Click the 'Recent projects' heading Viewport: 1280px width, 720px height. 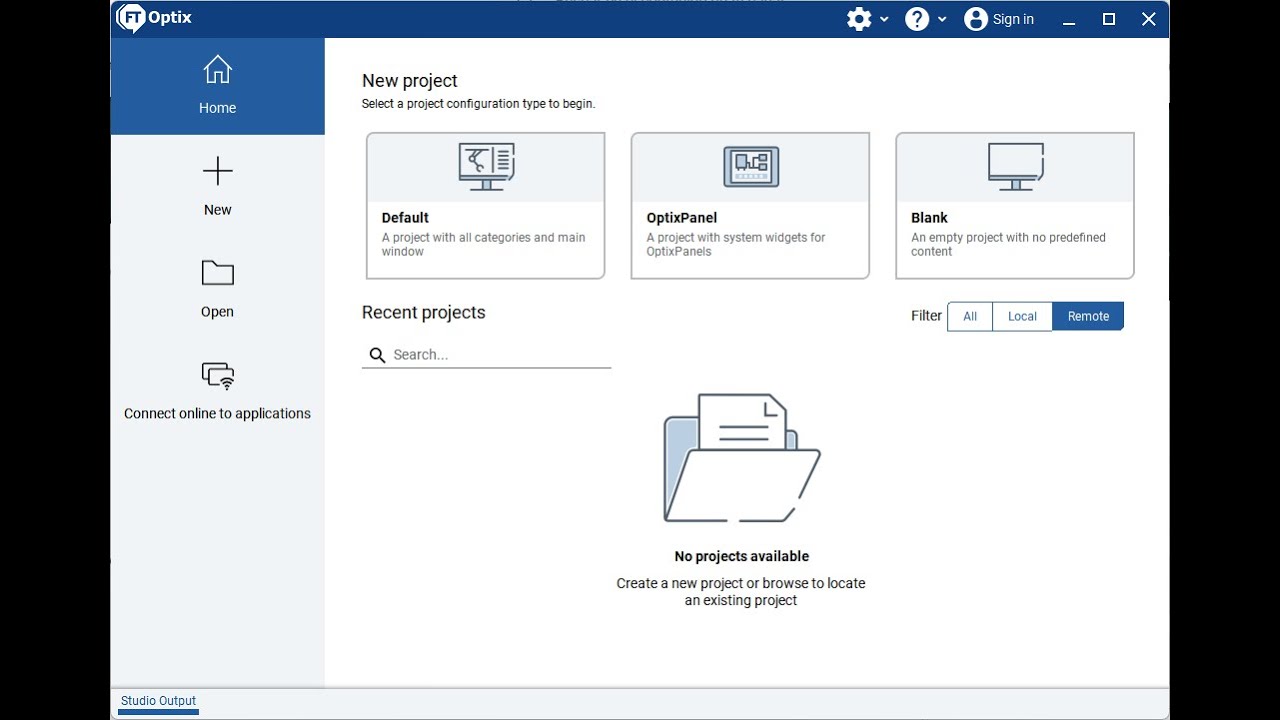click(x=424, y=313)
